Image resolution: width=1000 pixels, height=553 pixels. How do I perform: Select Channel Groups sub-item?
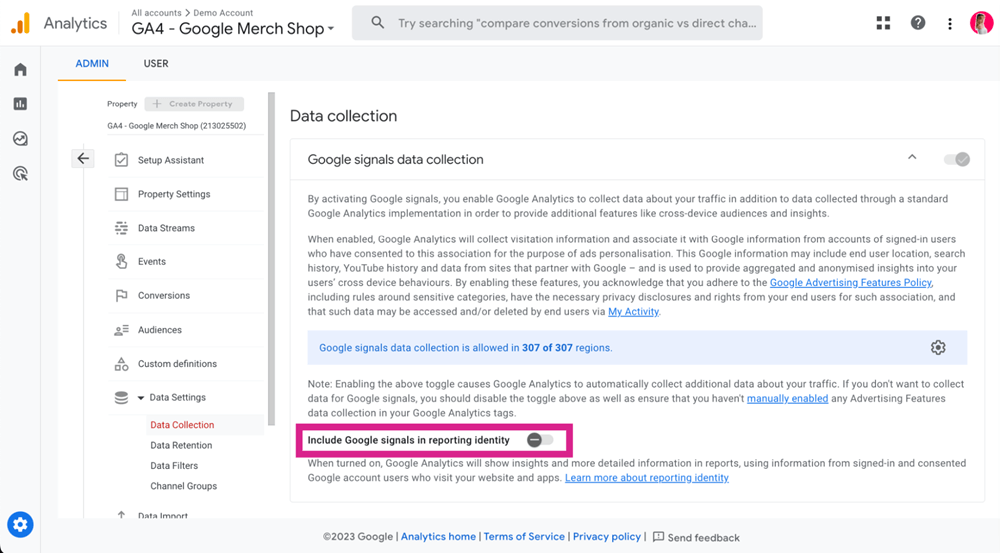(x=184, y=486)
